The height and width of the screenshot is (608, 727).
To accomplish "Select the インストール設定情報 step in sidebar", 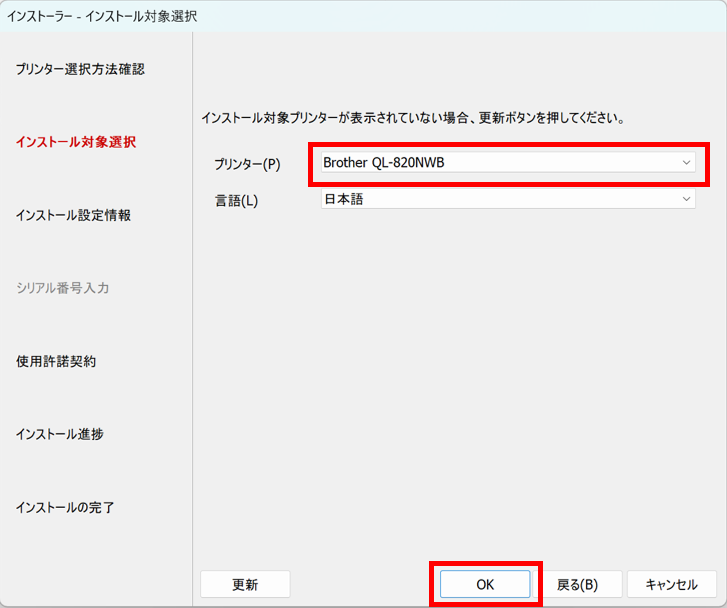I will [x=73, y=215].
